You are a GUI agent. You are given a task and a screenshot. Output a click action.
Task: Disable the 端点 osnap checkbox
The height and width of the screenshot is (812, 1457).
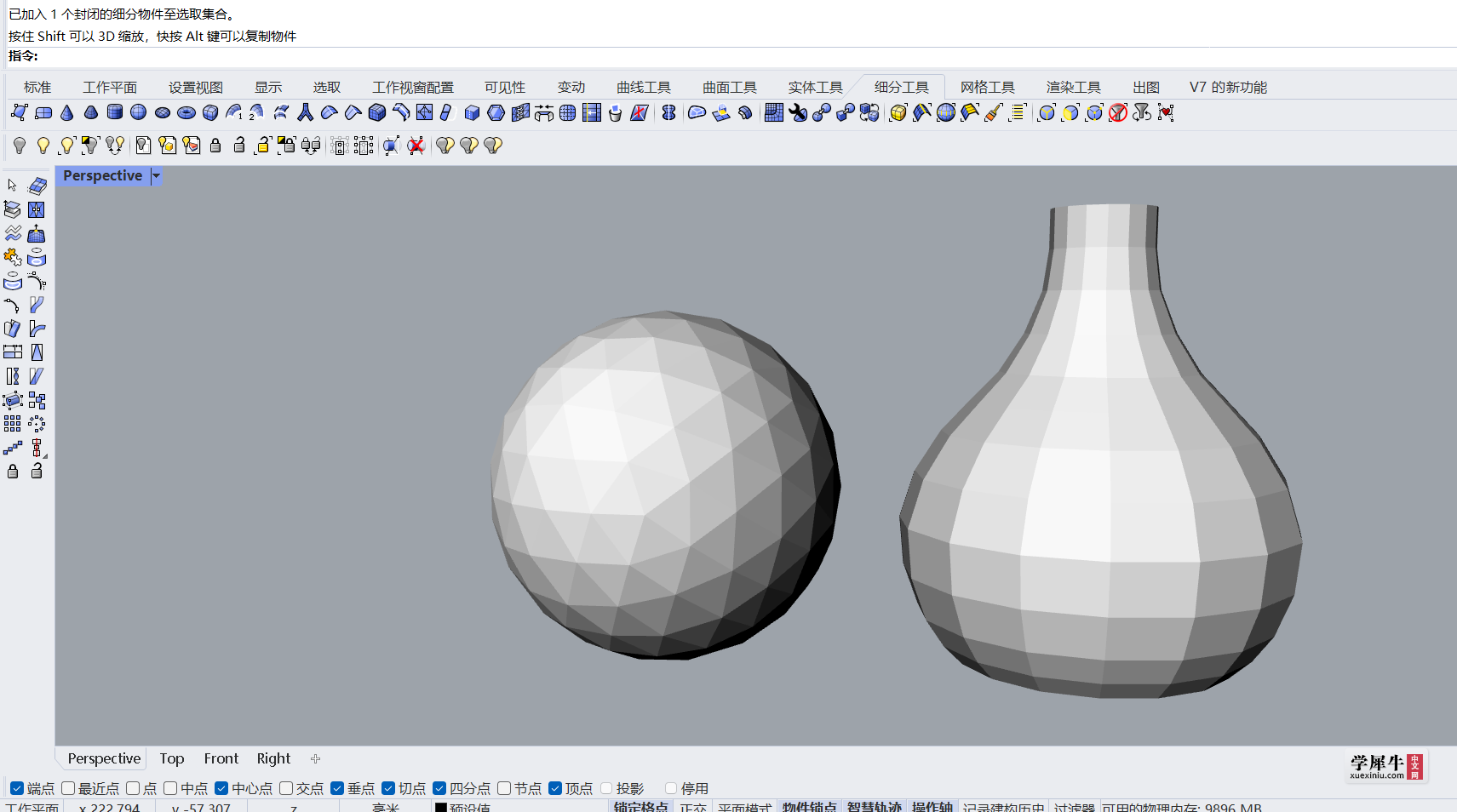[17, 788]
